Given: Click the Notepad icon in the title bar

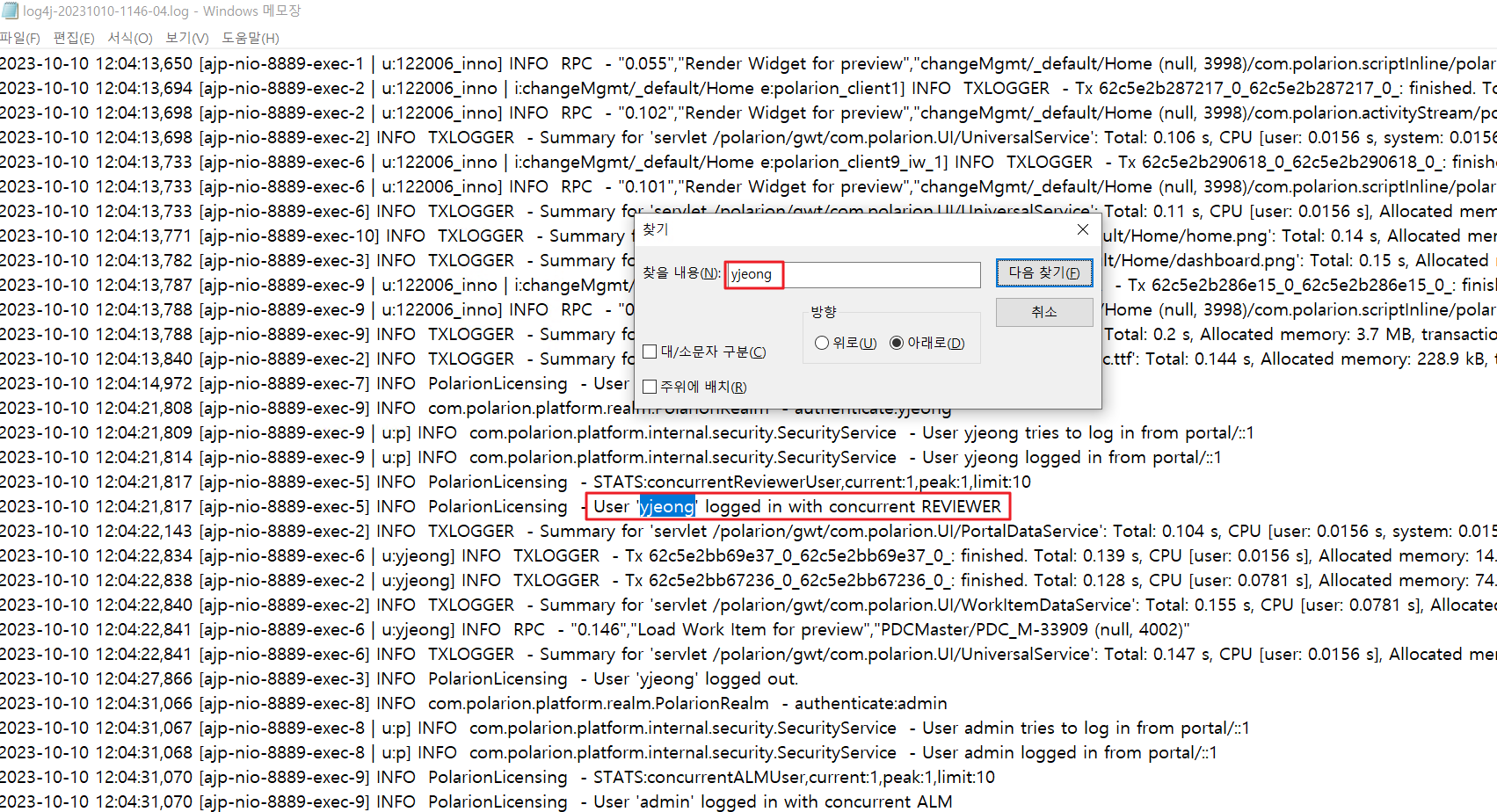Looking at the screenshot, I should coord(10,11).
